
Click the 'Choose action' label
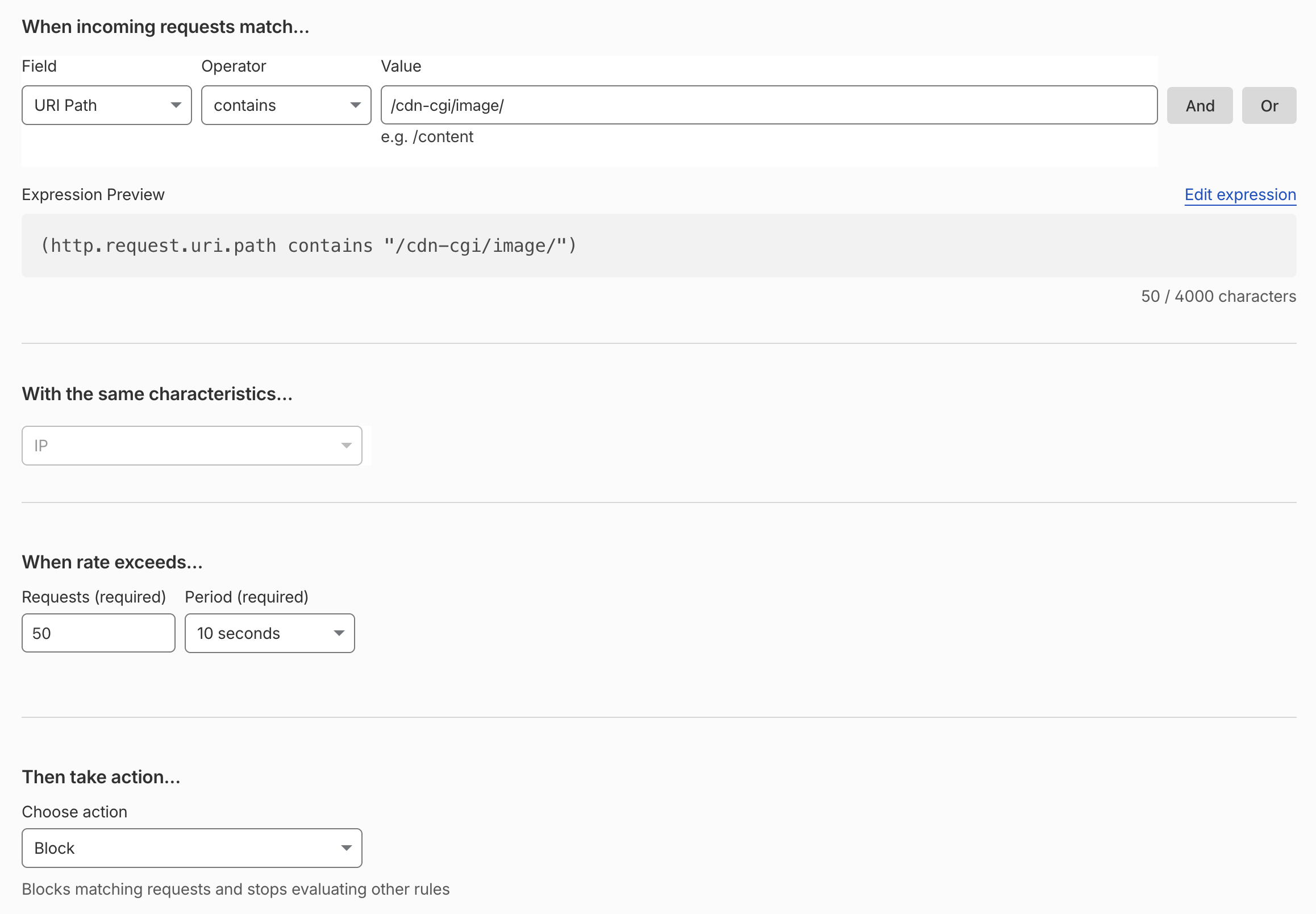coord(74,812)
